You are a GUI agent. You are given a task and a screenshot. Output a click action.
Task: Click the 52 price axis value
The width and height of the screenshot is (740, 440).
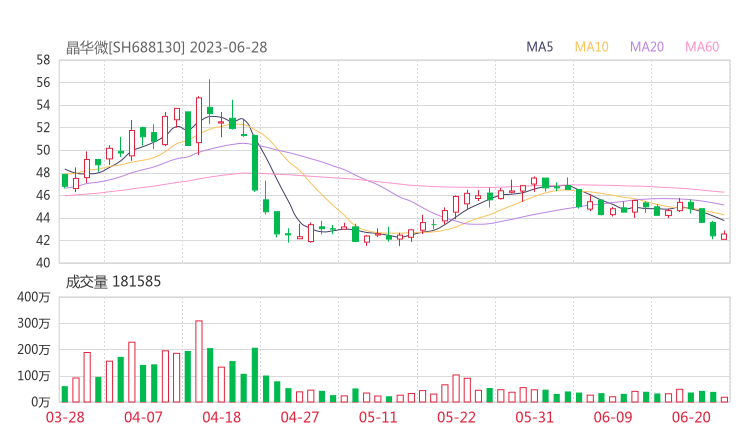[43, 127]
